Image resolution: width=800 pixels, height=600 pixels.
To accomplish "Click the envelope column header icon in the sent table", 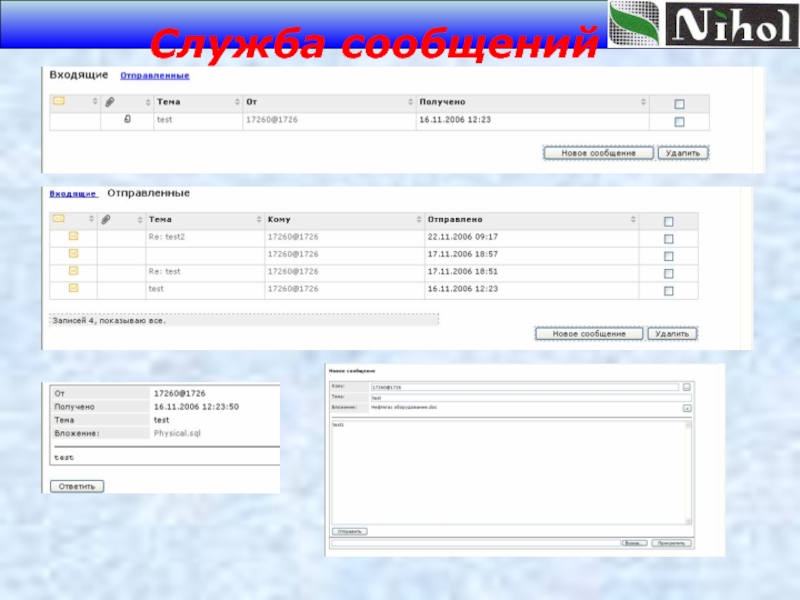I will click(58, 219).
